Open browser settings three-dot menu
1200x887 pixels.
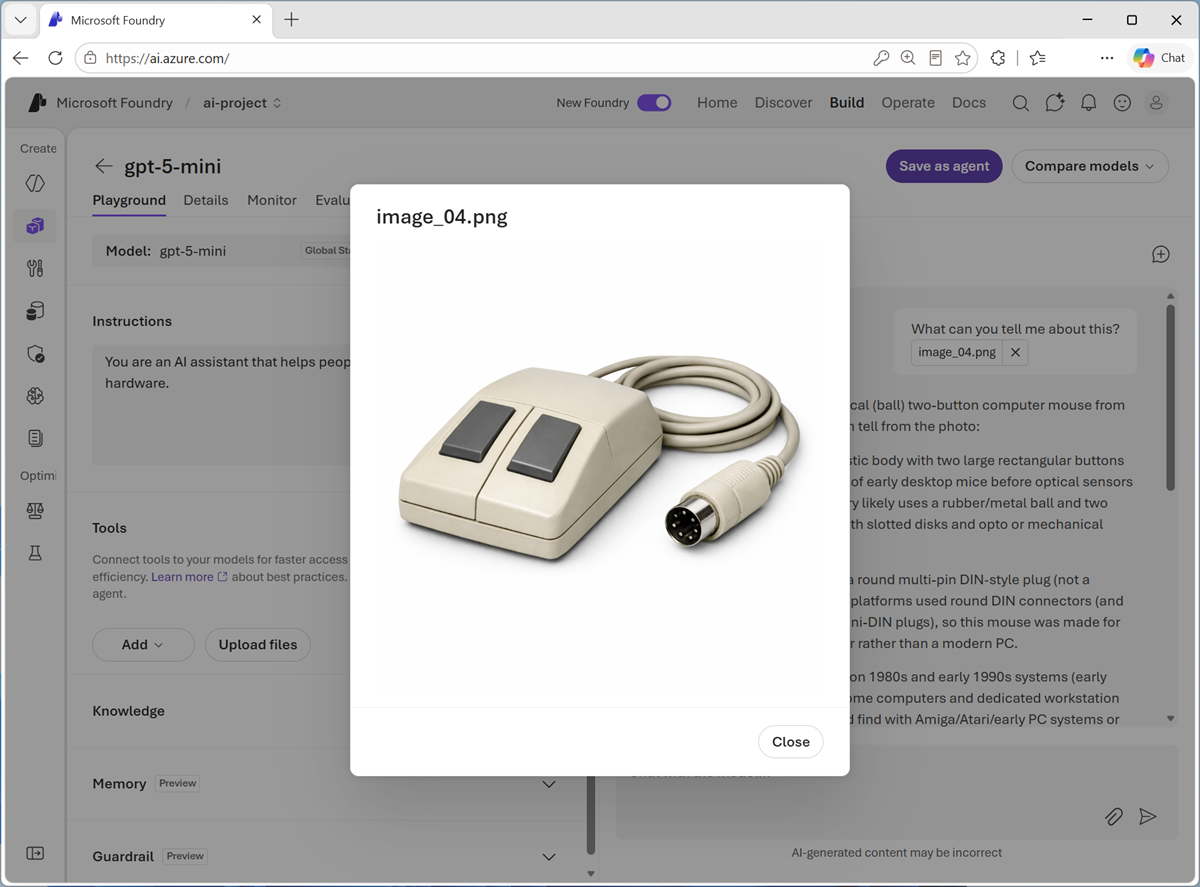point(1107,58)
